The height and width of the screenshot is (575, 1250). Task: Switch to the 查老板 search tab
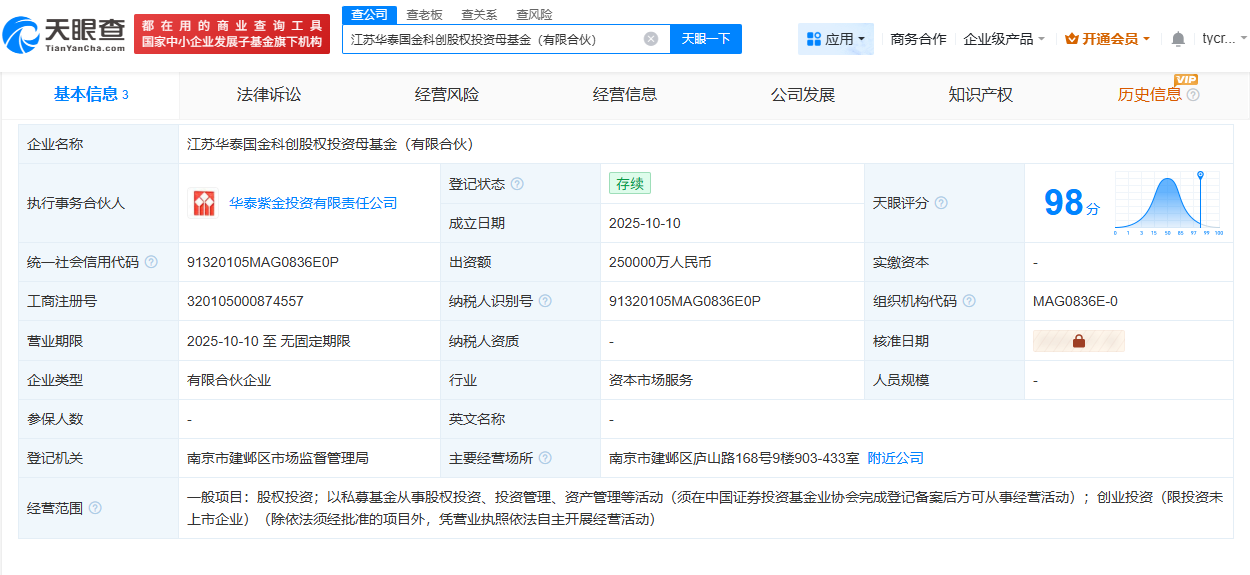point(424,14)
